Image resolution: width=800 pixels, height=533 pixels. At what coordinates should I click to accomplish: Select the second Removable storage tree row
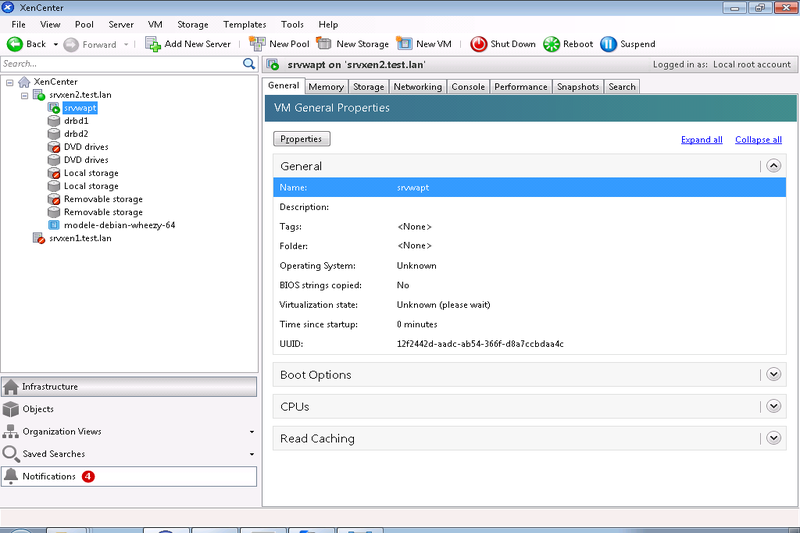pos(103,212)
